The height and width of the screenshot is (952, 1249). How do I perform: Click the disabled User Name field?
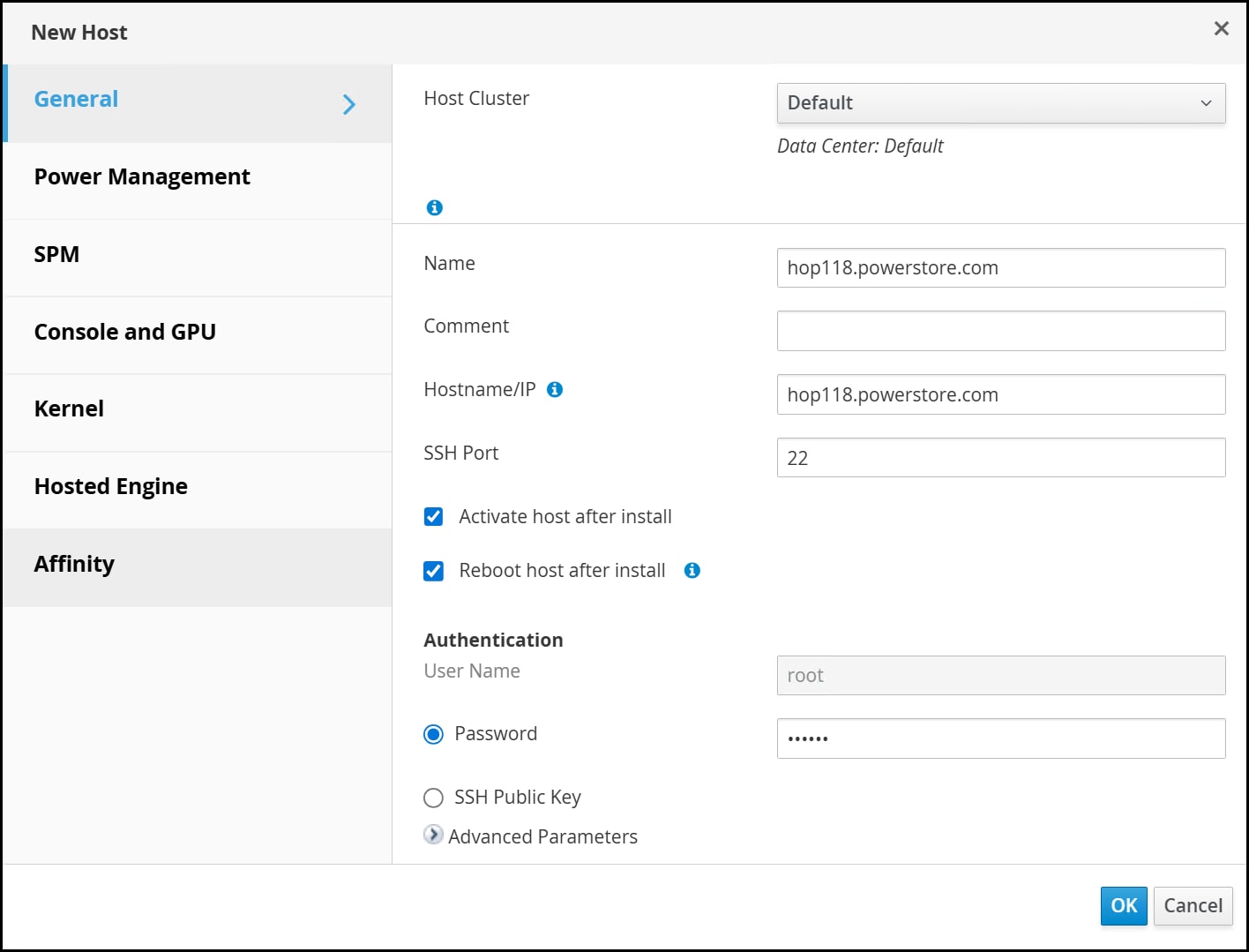click(x=1001, y=675)
